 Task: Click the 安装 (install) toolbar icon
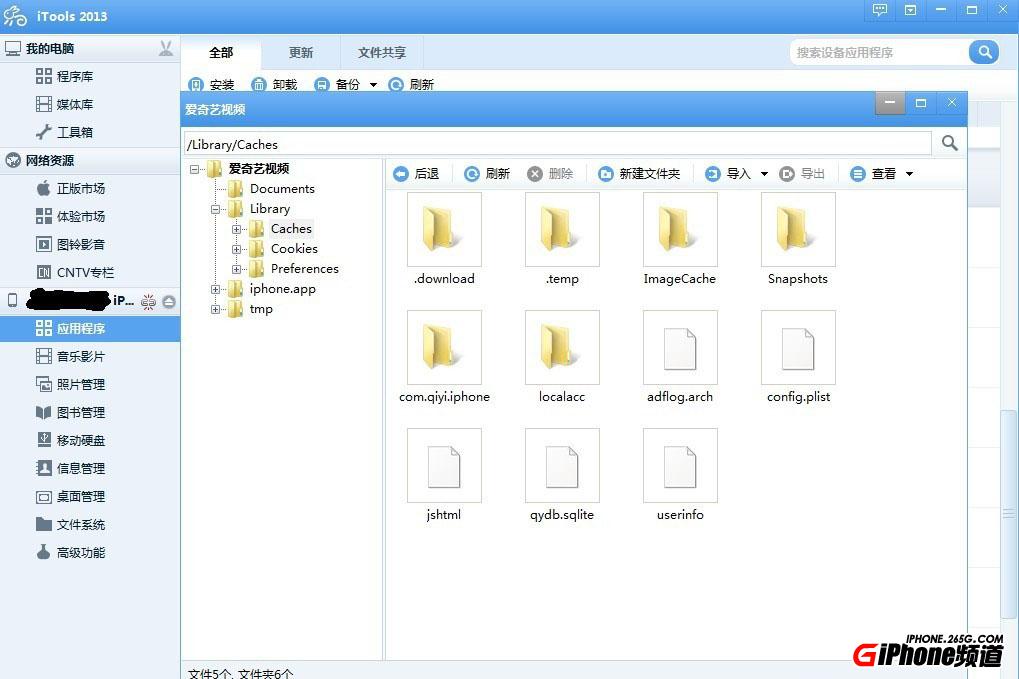(198, 84)
